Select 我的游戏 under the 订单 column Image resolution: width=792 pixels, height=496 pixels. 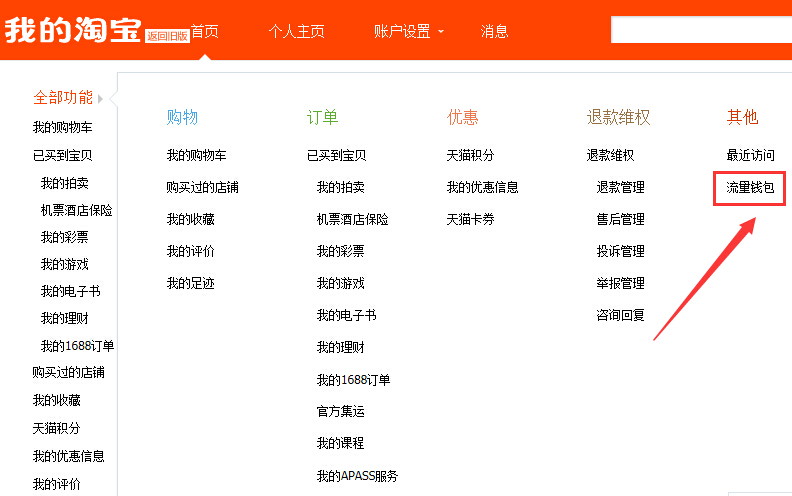pos(341,283)
